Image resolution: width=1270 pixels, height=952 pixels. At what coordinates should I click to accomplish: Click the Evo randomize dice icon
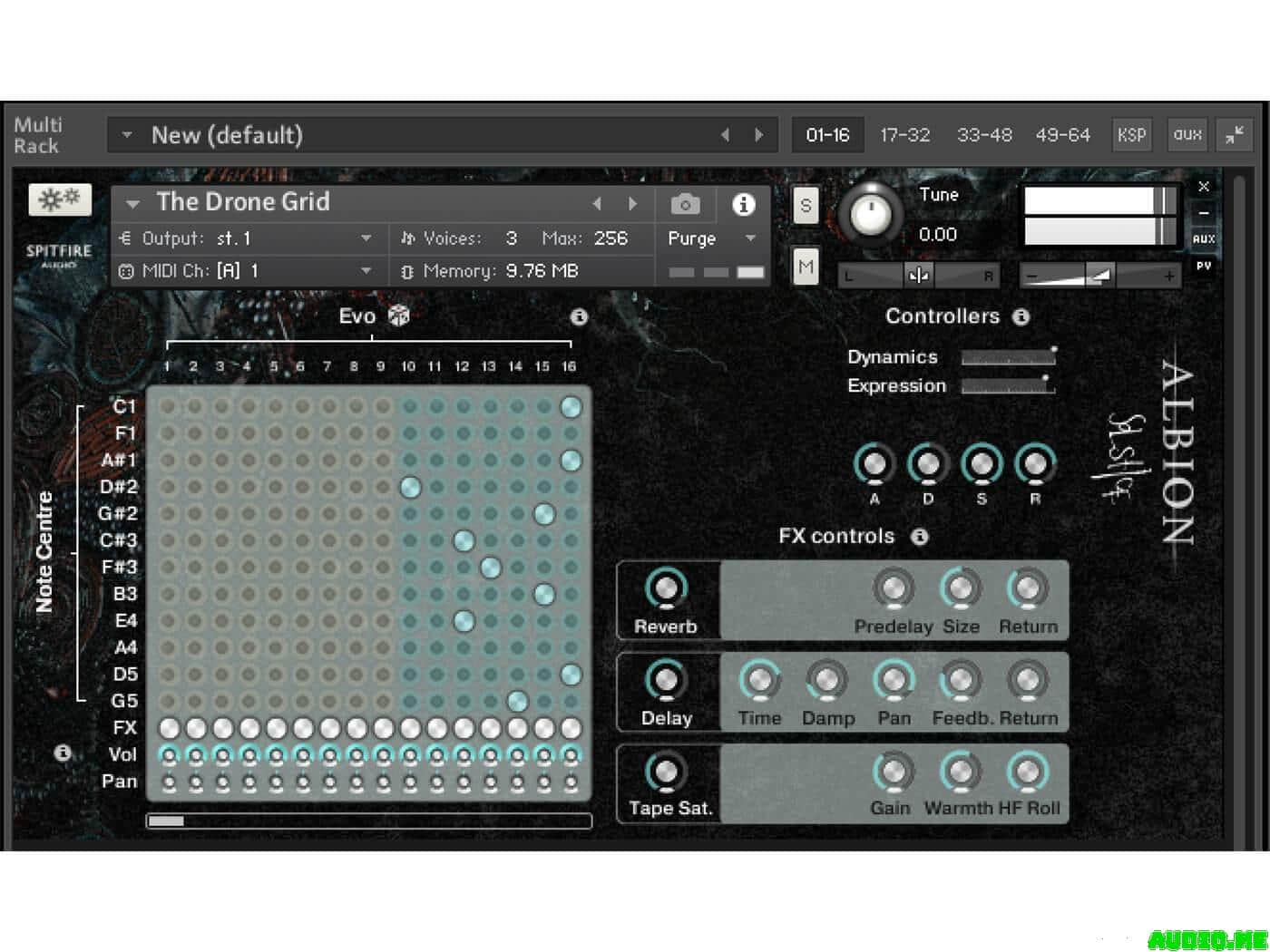[399, 316]
